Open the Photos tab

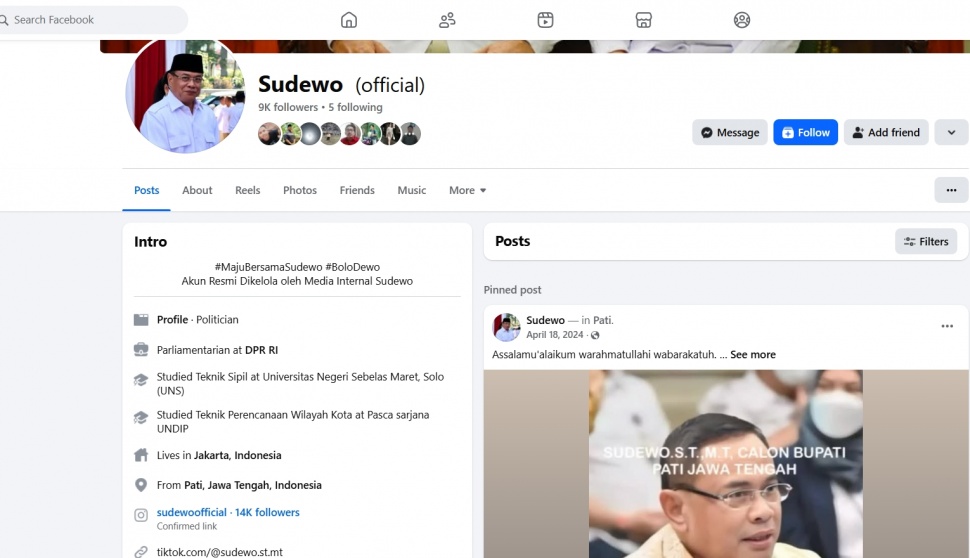coord(299,191)
